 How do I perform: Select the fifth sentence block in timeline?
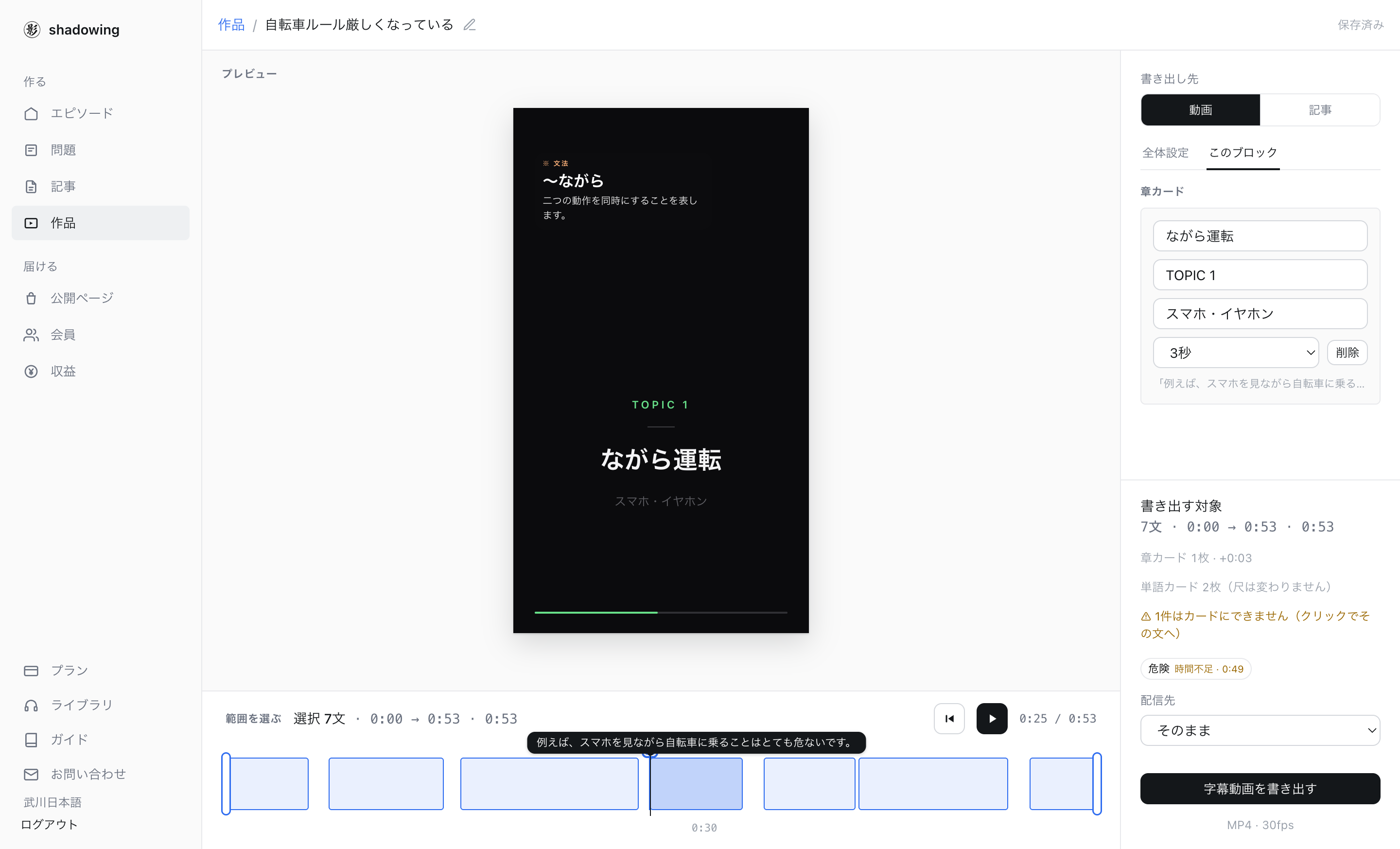[809, 784]
